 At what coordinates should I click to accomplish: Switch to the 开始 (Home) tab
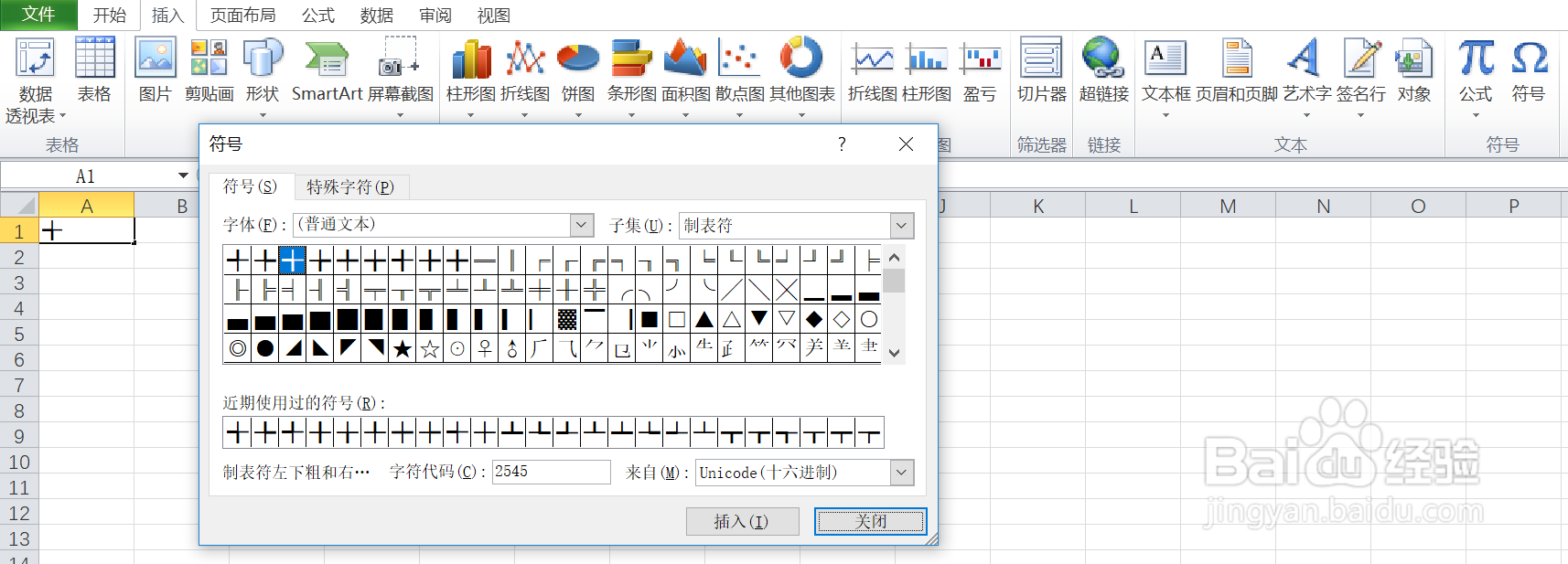coord(109,16)
